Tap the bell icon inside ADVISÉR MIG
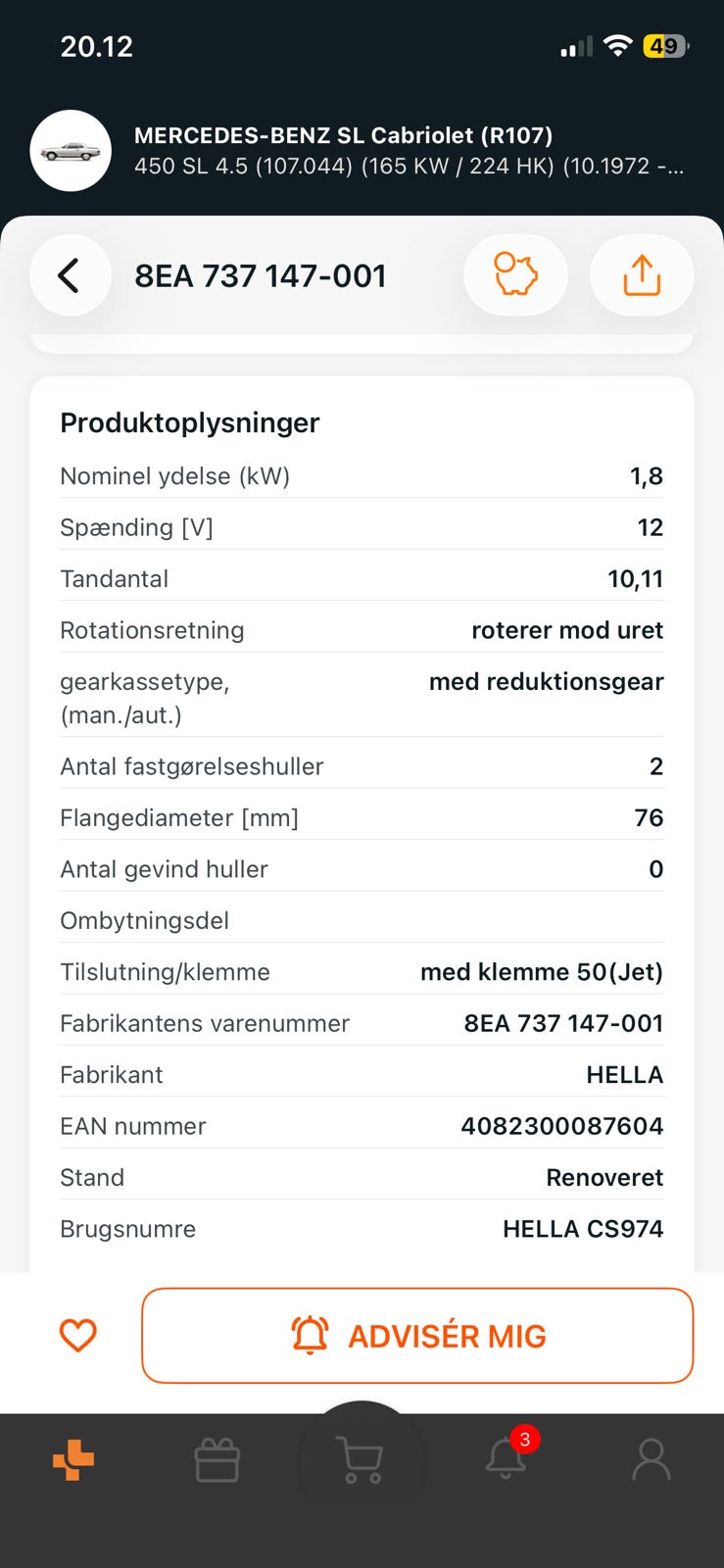Image resolution: width=724 pixels, height=1568 pixels. pyautogui.click(x=310, y=1335)
